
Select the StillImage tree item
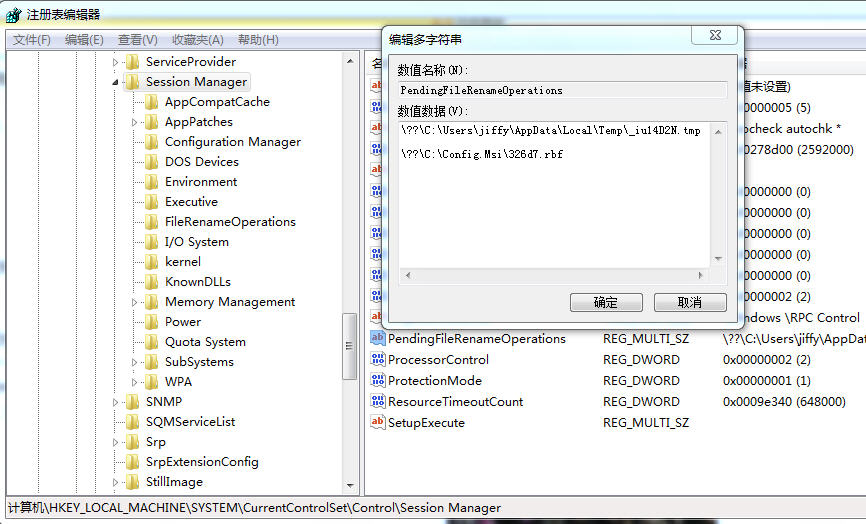point(174,482)
